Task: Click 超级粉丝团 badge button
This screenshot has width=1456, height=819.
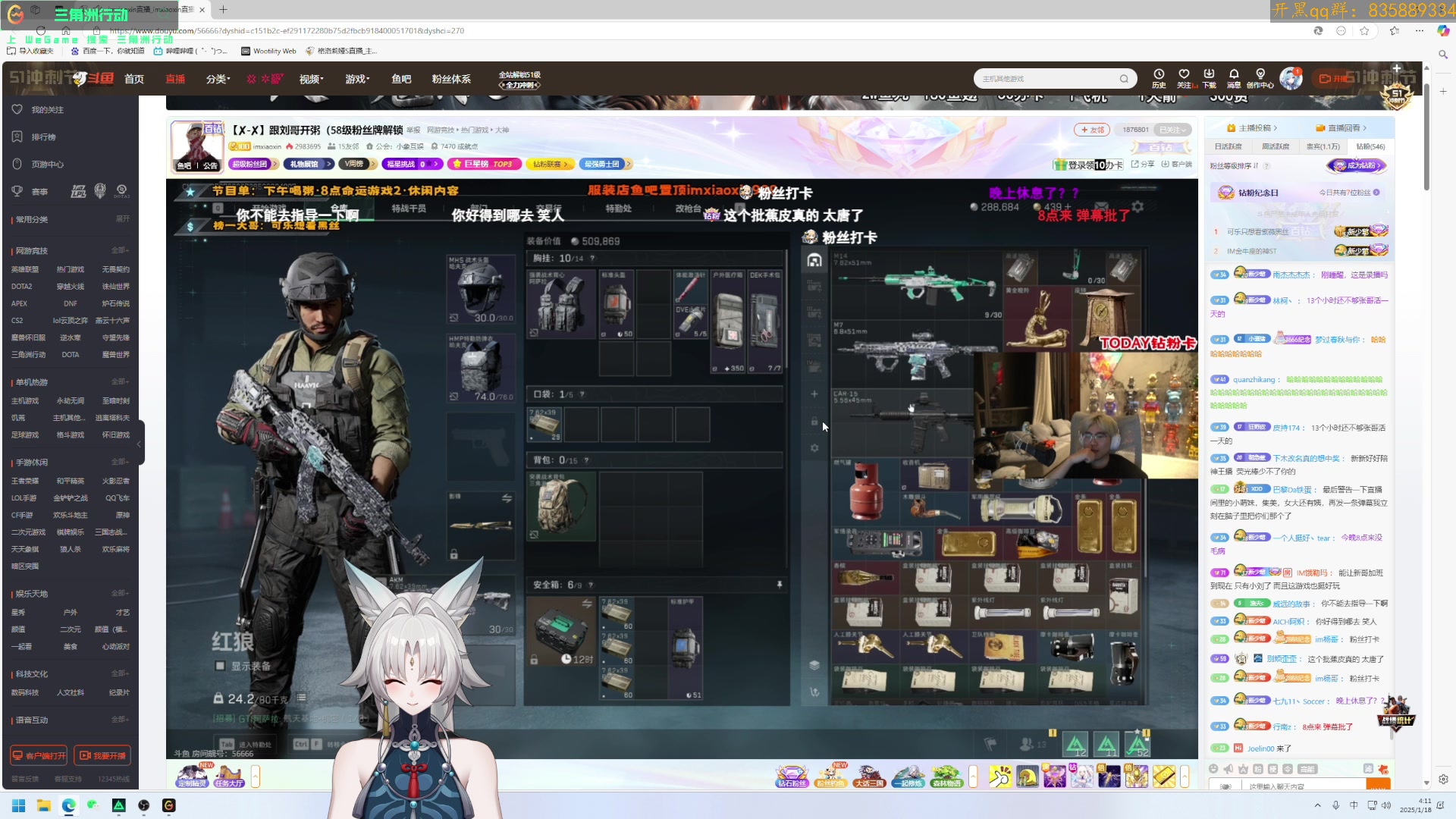Action: (x=253, y=164)
